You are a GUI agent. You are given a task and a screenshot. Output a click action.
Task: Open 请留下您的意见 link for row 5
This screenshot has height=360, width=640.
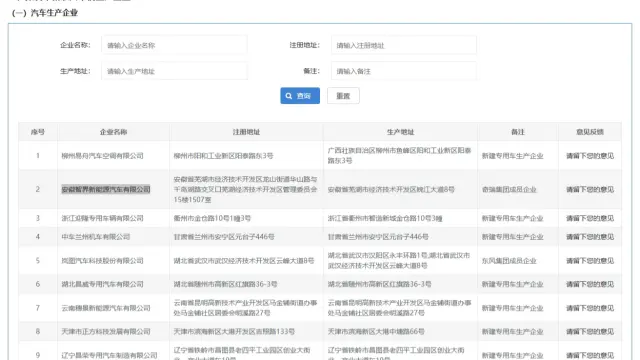pos(590,261)
